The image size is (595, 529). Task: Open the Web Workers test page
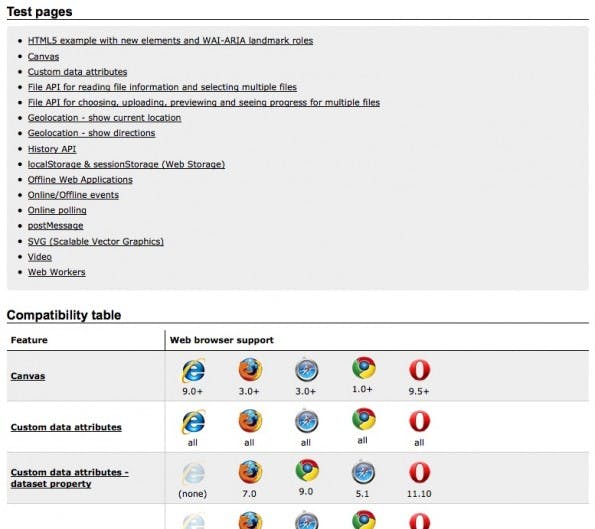pos(57,272)
